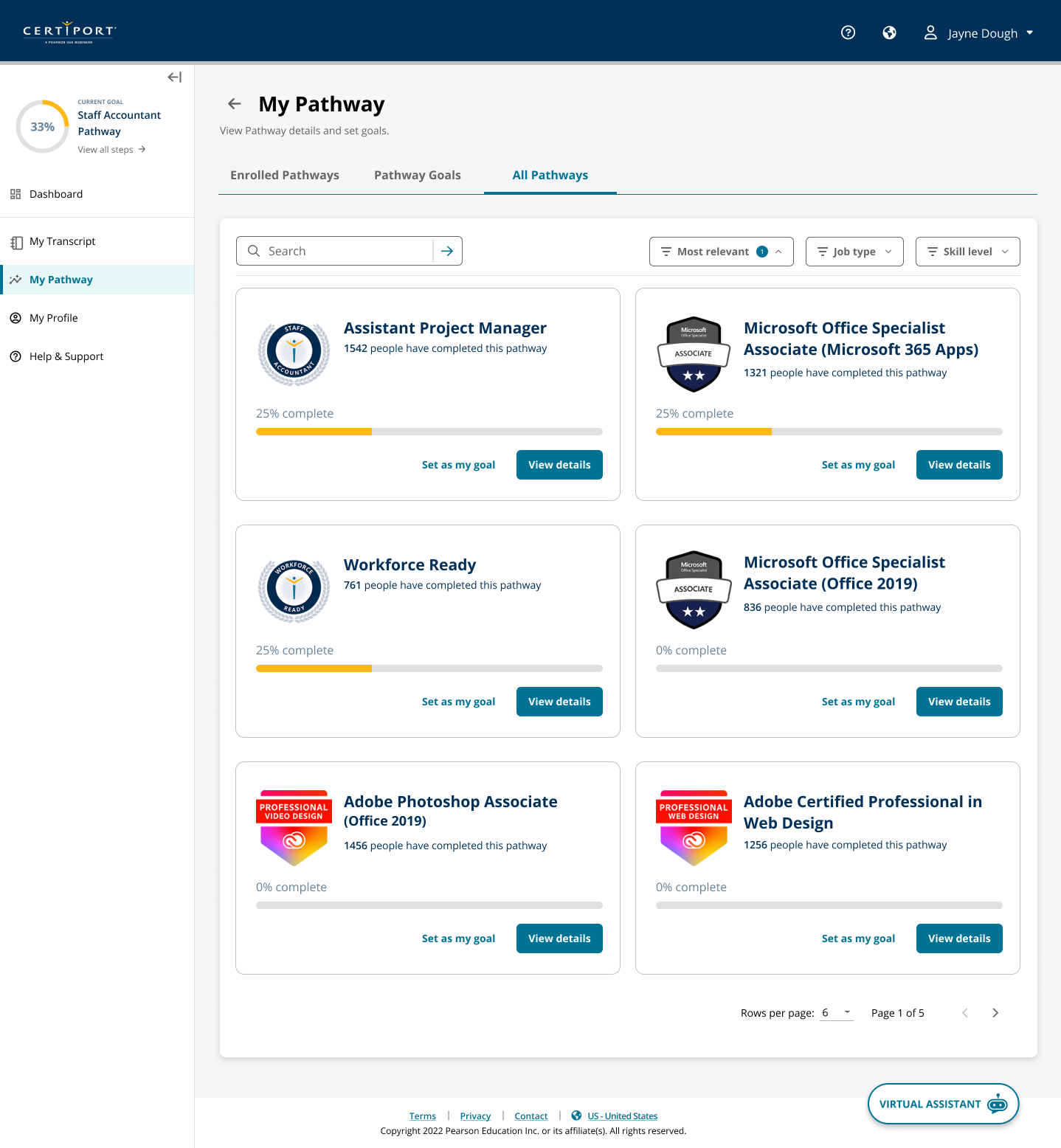This screenshot has width=1061, height=1148.
Task: View details for Office 2019 Associate
Action: click(959, 702)
